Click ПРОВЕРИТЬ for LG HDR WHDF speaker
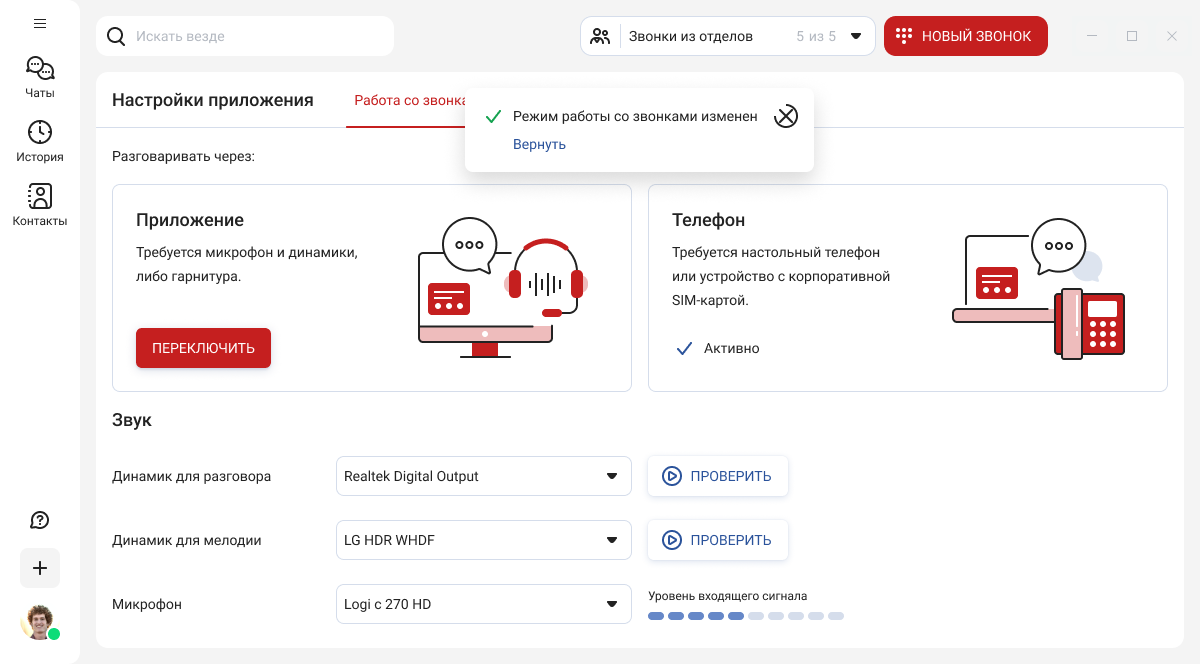Screen dimensions: 1200x664 pos(718,540)
